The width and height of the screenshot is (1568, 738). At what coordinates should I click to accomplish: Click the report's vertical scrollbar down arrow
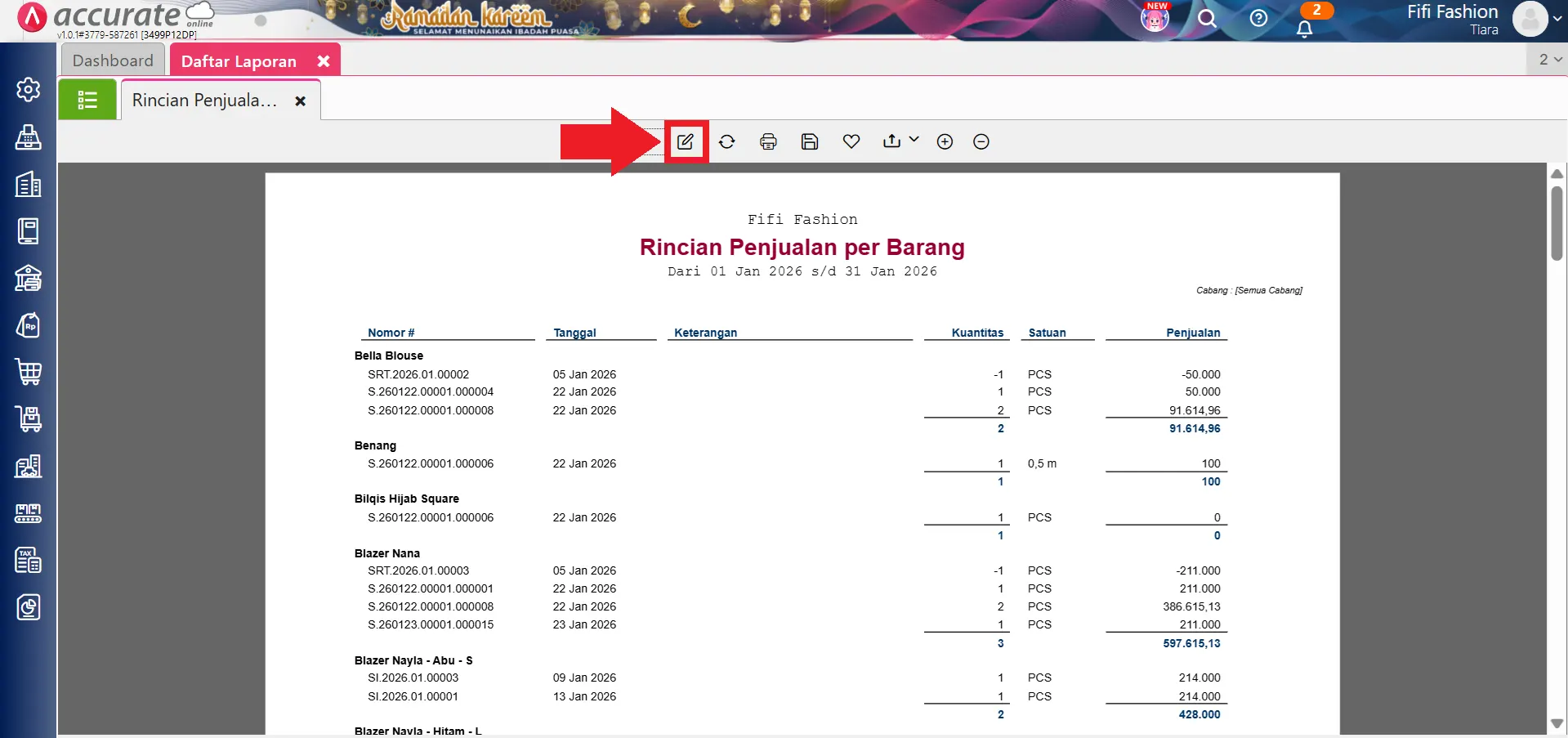pyautogui.click(x=1557, y=723)
